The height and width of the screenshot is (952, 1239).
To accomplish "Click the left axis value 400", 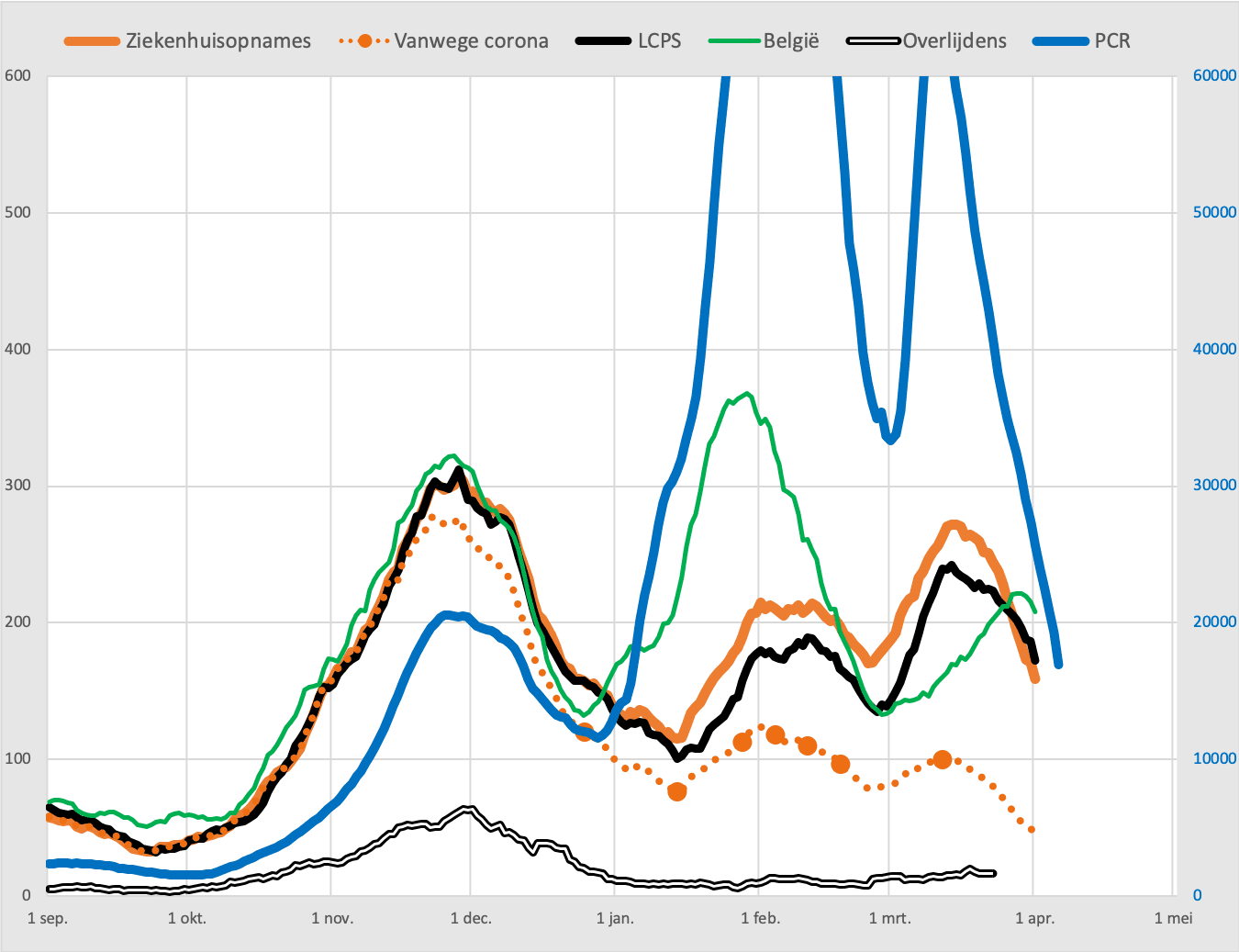I will pos(17,349).
